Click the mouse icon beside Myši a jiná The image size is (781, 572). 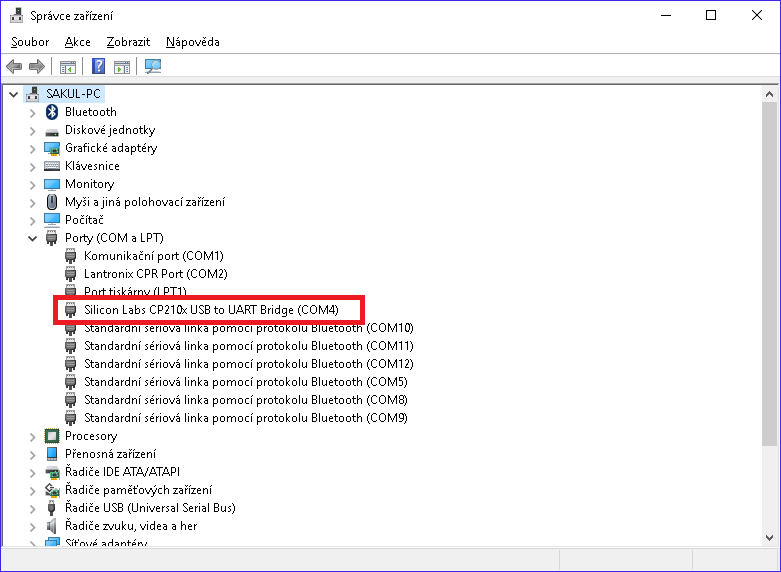pyautogui.click(x=52, y=202)
